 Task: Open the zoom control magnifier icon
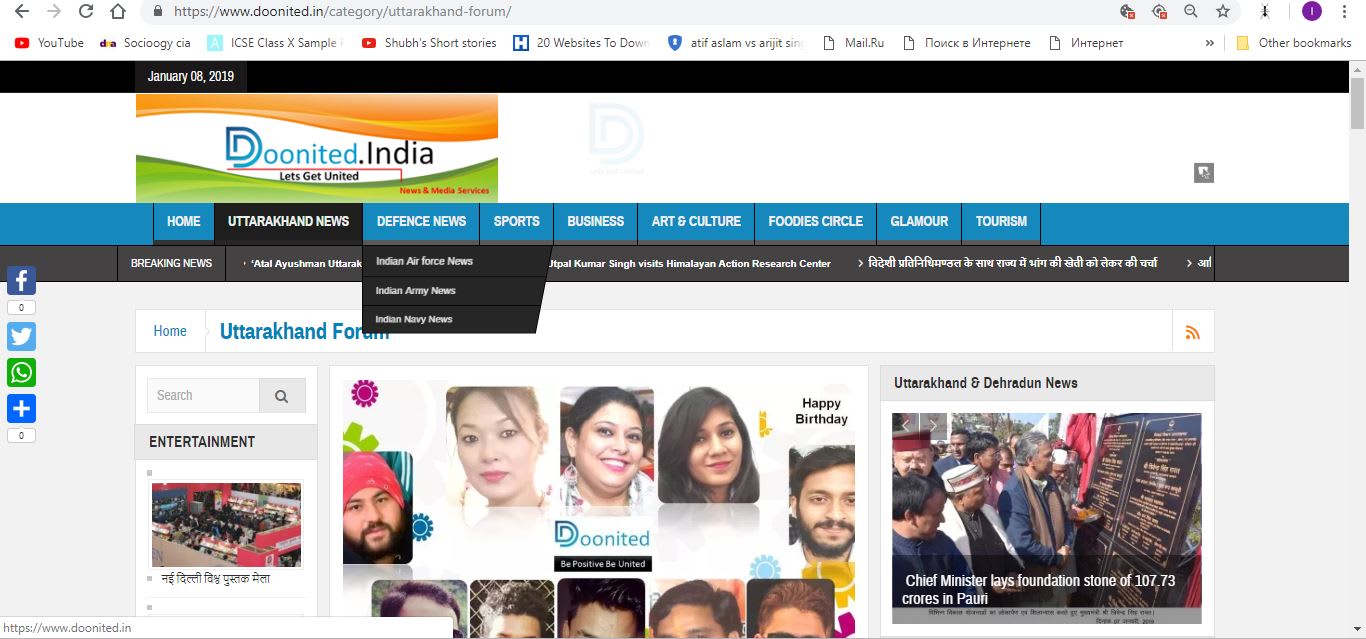(1191, 12)
